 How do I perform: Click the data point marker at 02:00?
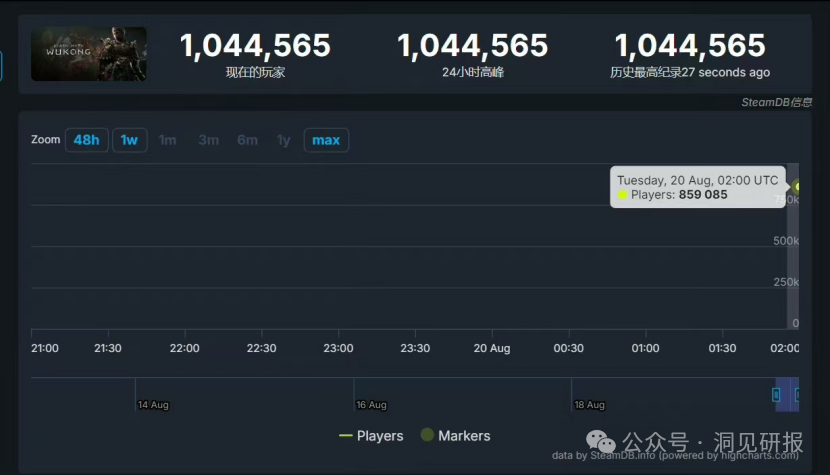pyautogui.click(x=796, y=186)
